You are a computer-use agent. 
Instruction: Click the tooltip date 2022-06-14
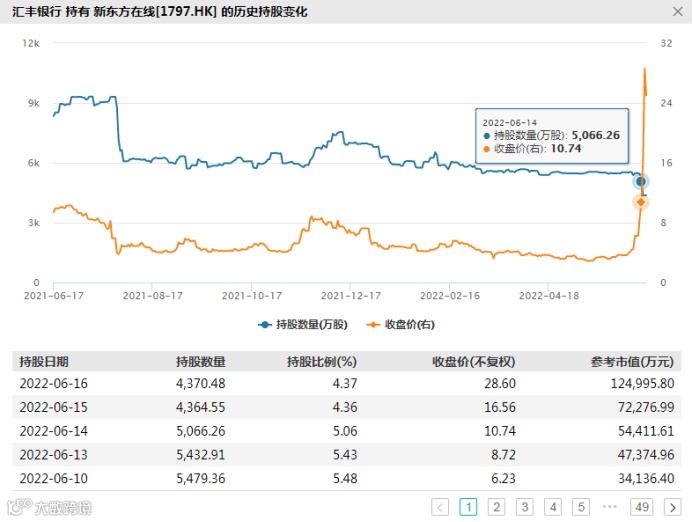(x=510, y=122)
